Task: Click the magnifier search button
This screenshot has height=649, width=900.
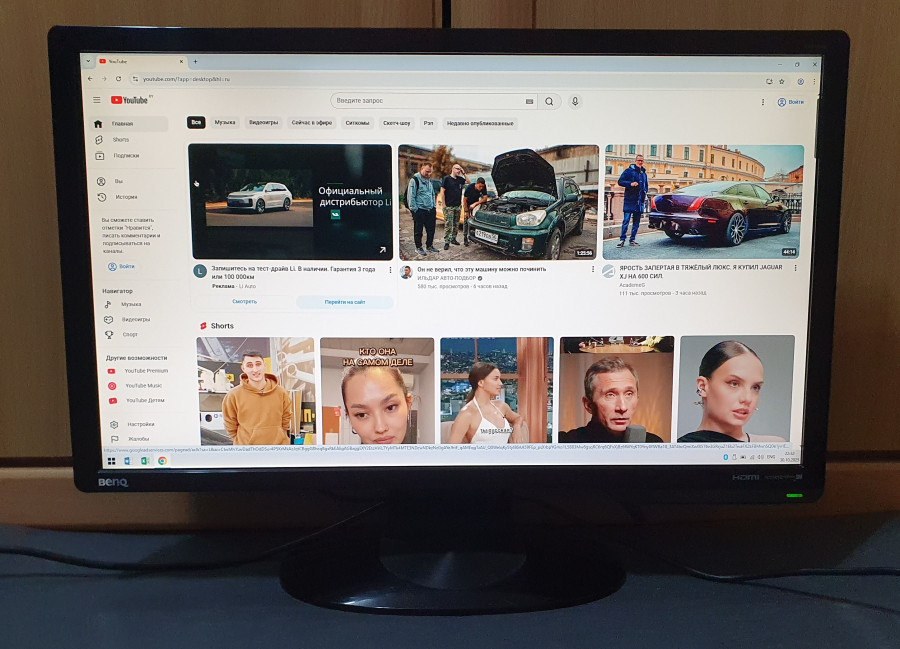Action: coord(548,102)
